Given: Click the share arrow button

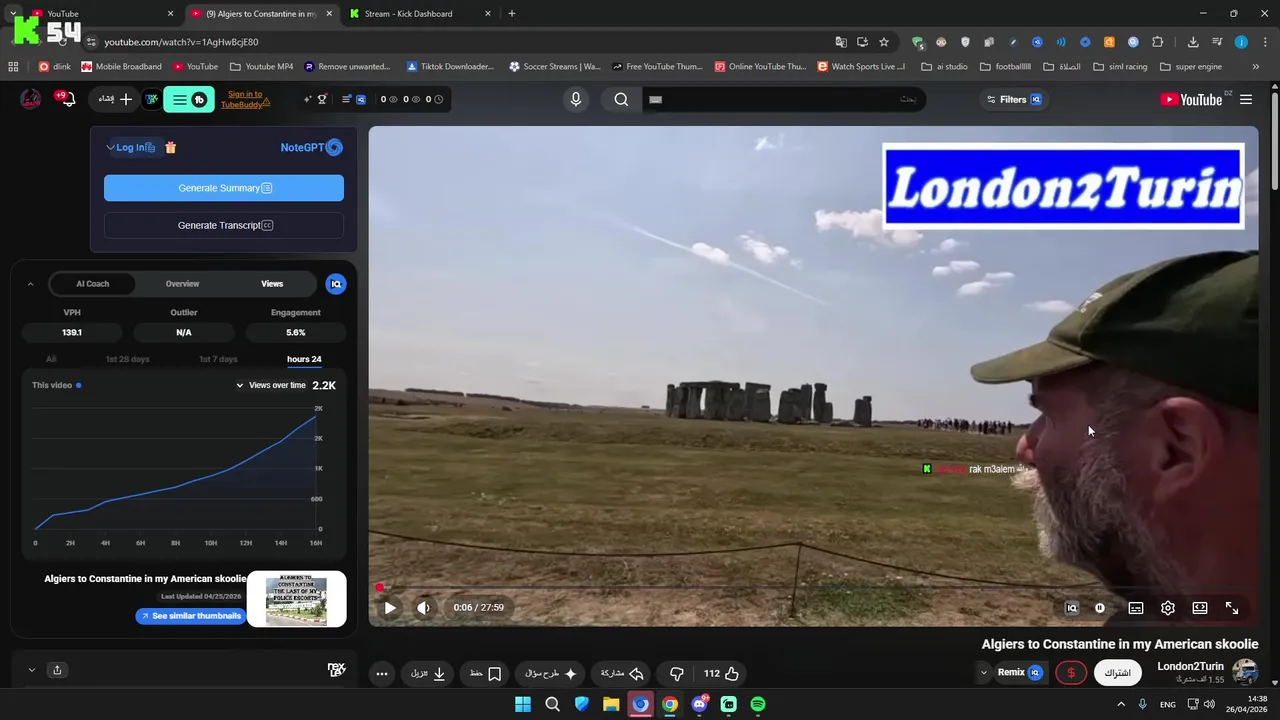Looking at the screenshot, I should pyautogui.click(x=622, y=674).
